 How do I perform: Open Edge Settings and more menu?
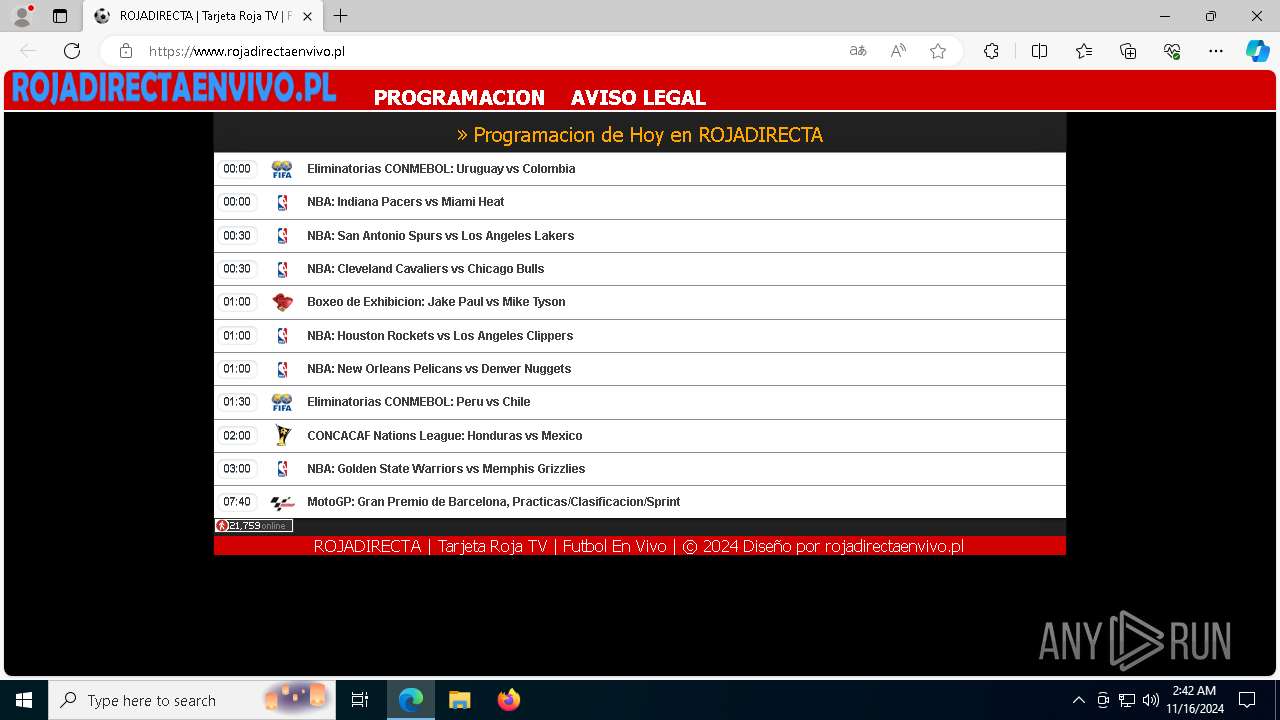coord(1216,51)
